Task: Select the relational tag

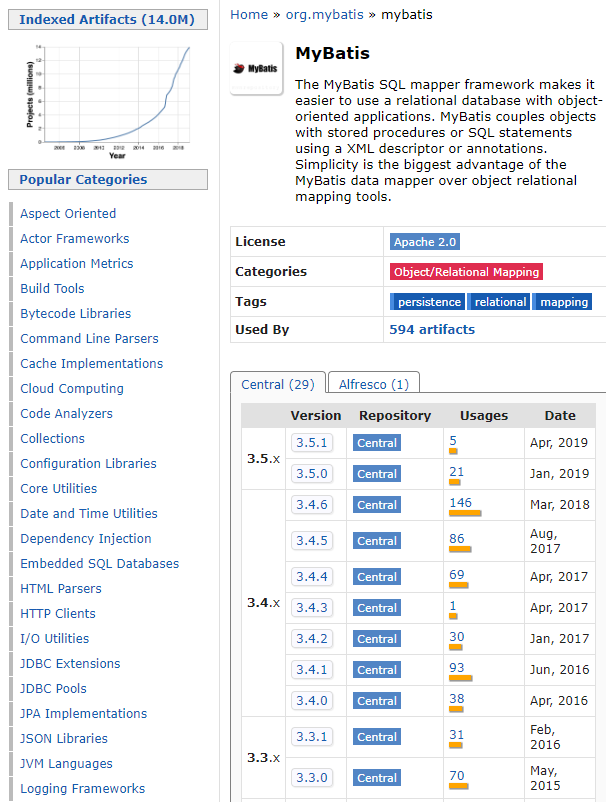Action: tap(499, 302)
